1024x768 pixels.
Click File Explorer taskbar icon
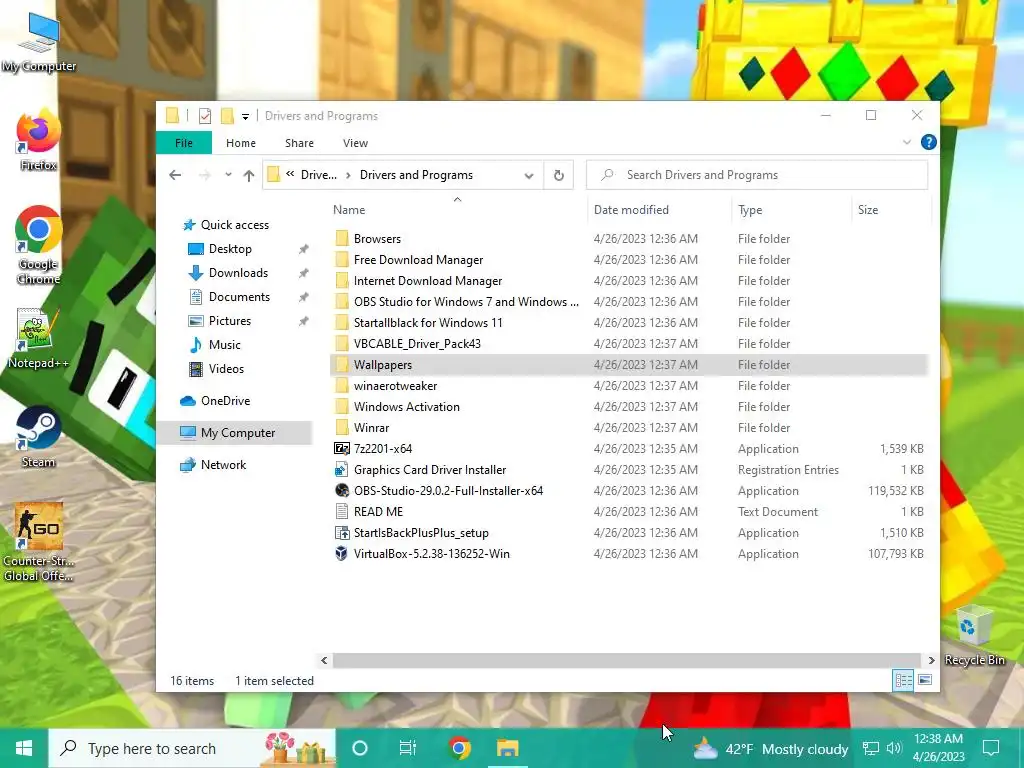pyautogui.click(x=507, y=748)
